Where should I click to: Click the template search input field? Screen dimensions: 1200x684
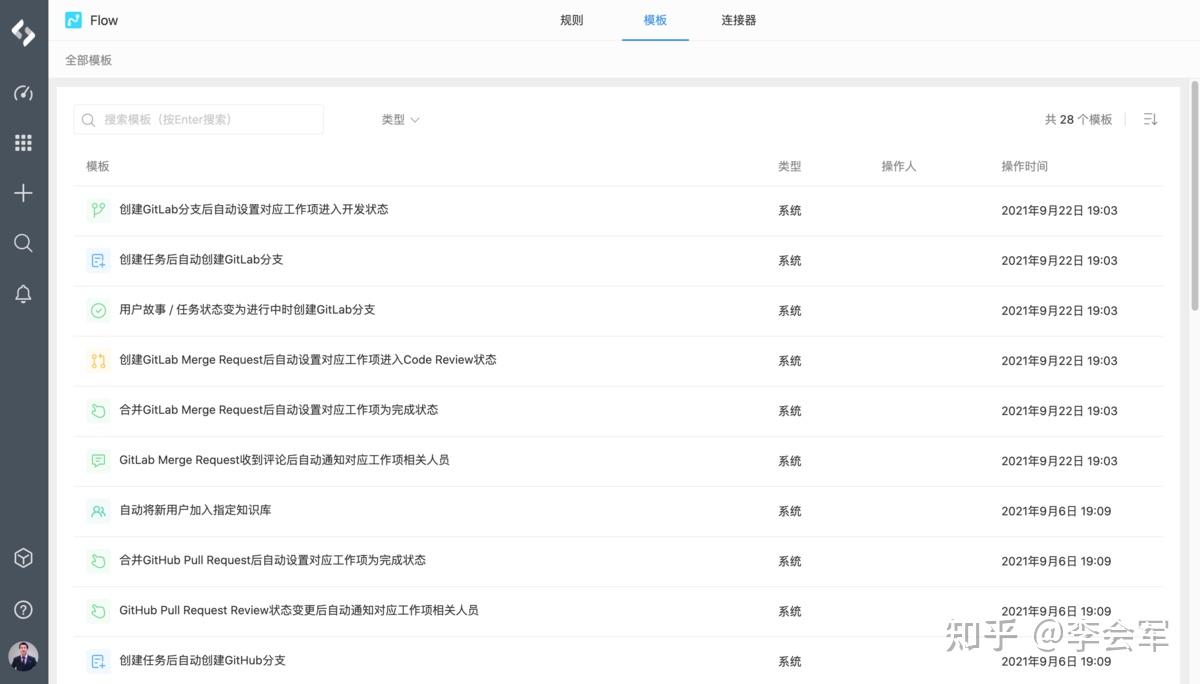click(x=198, y=118)
